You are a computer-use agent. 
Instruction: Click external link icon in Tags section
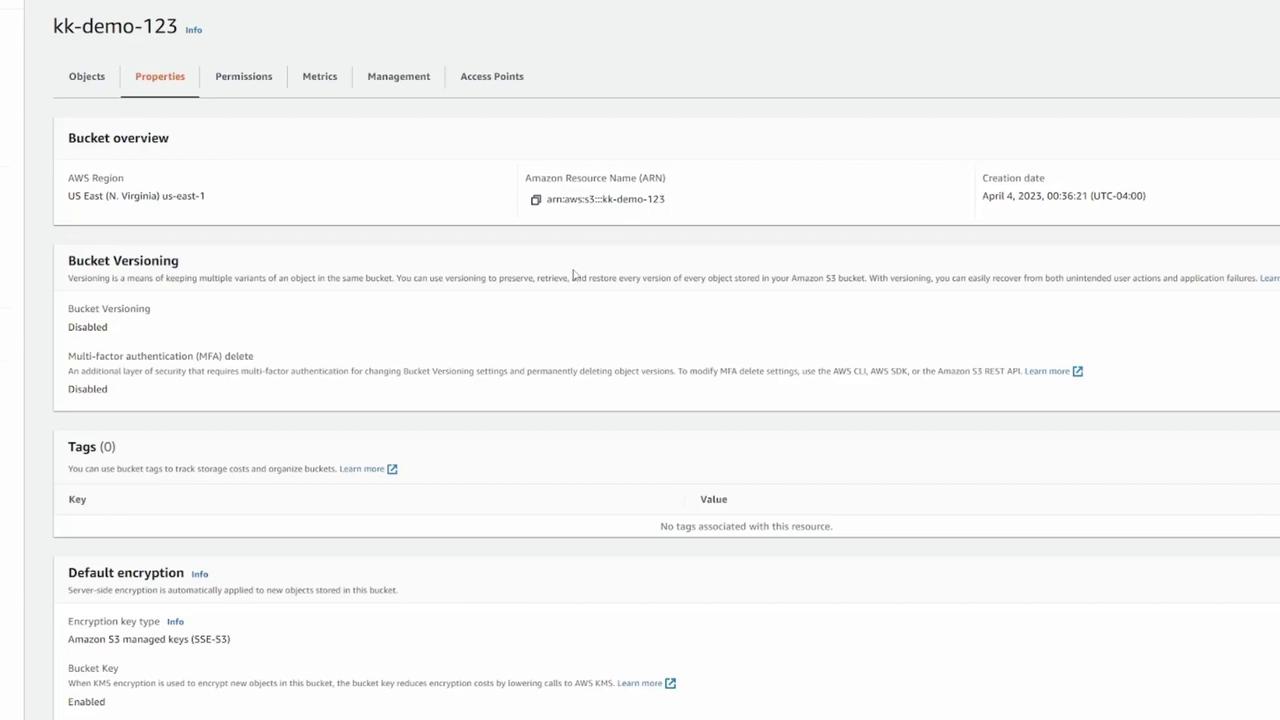392,469
